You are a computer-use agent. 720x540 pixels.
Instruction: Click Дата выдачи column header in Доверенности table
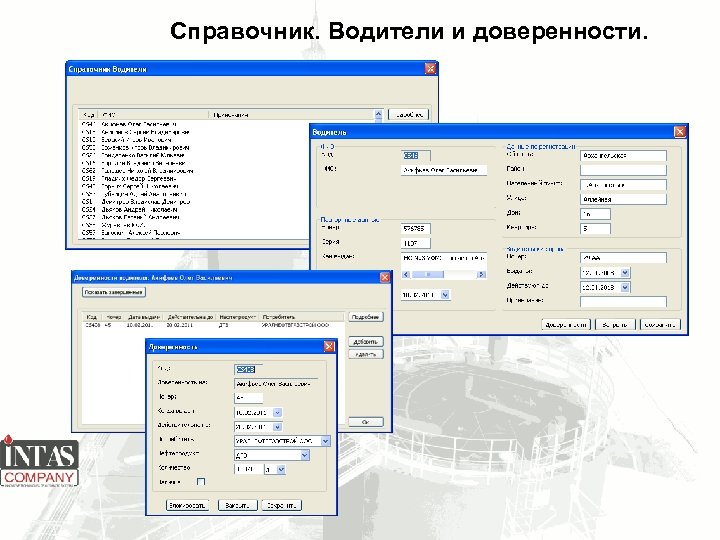pos(144,317)
